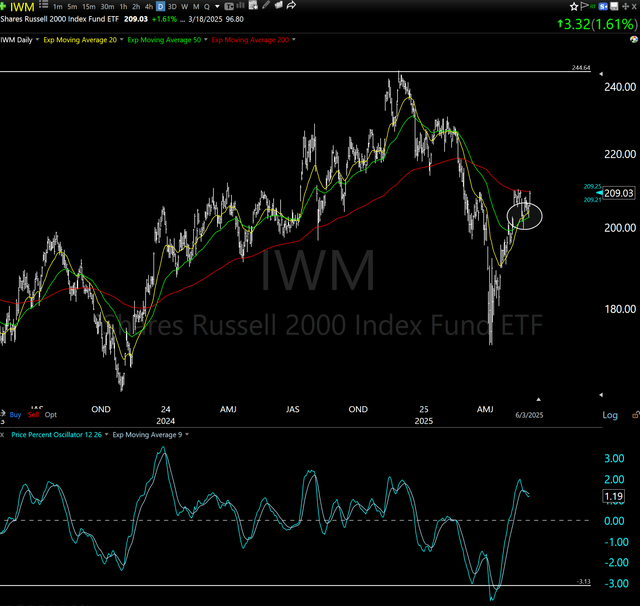Select the pencil drawing tool
Image resolution: width=640 pixels, height=606 pixels.
[x=266, y=5]
